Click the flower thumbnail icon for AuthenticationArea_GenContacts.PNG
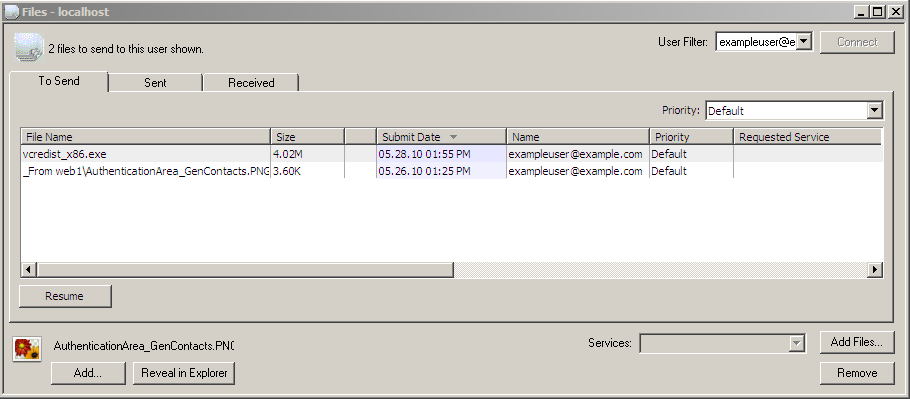 27,349
